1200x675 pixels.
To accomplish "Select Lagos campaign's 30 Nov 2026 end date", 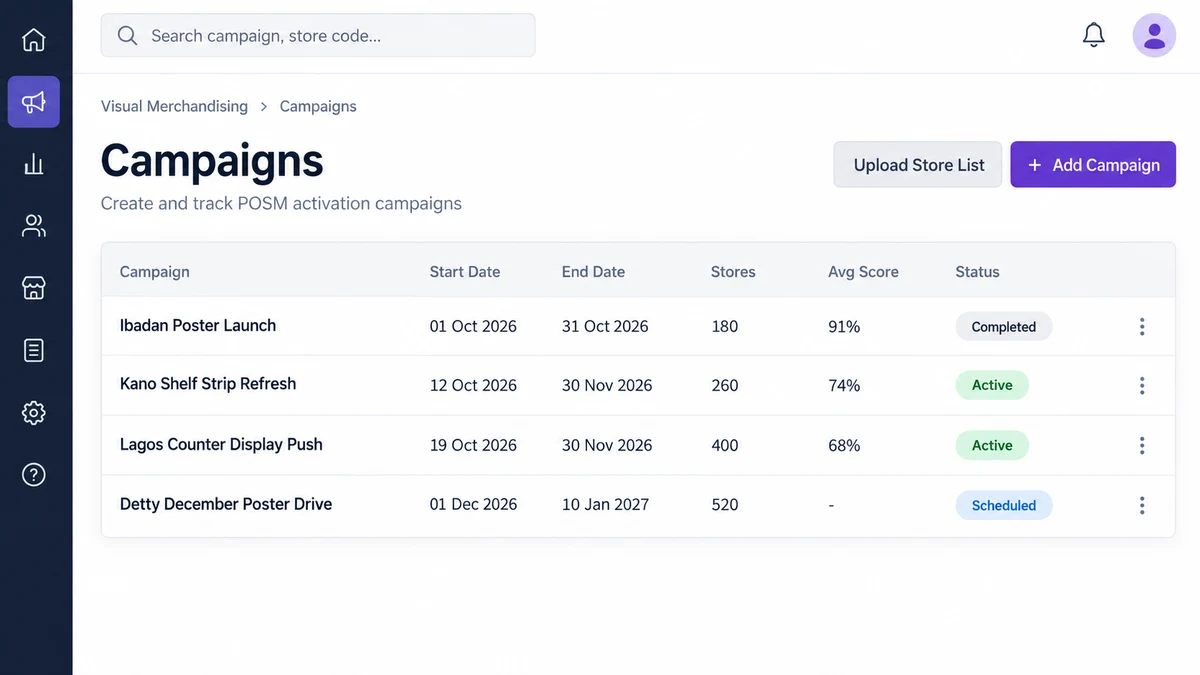I will [607, 445].
